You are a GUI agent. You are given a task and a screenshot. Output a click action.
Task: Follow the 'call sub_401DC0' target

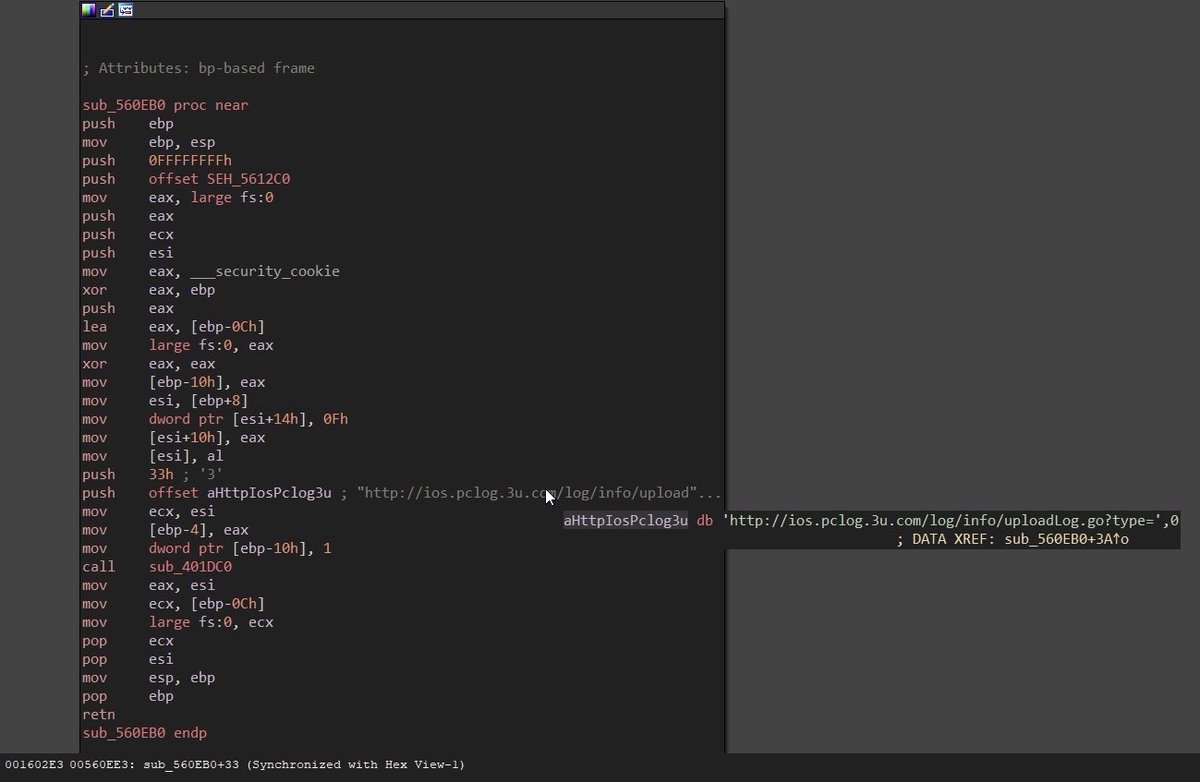tap(190, 567)
